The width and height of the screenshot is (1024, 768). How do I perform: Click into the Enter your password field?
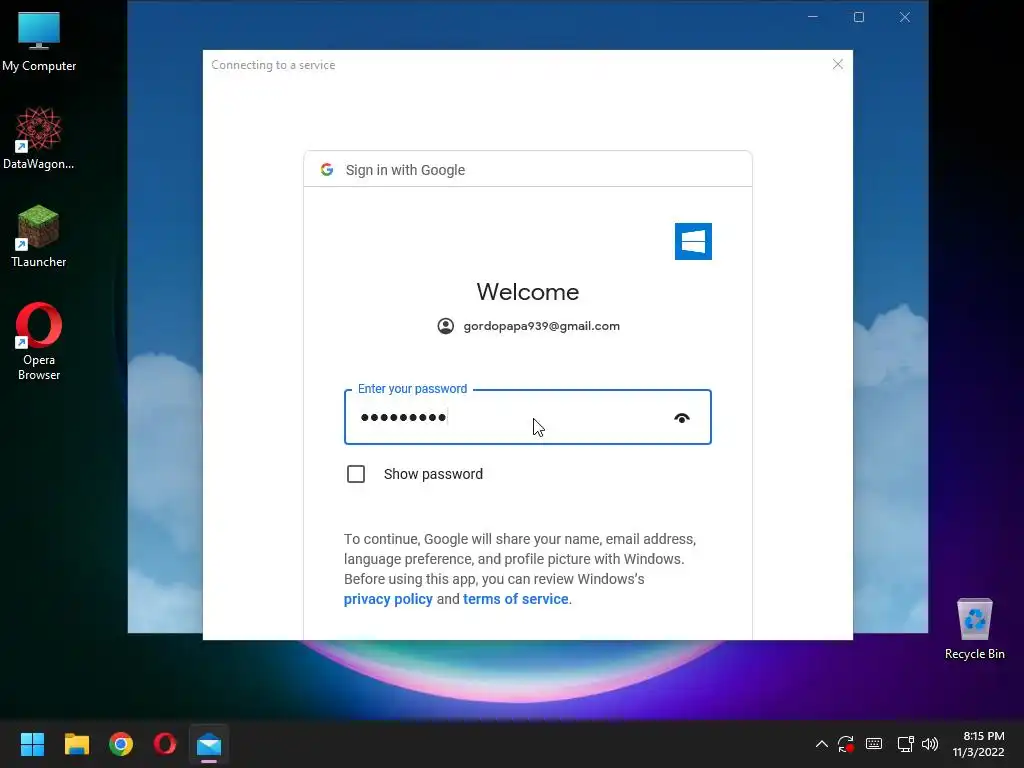[x=528, y=417]
